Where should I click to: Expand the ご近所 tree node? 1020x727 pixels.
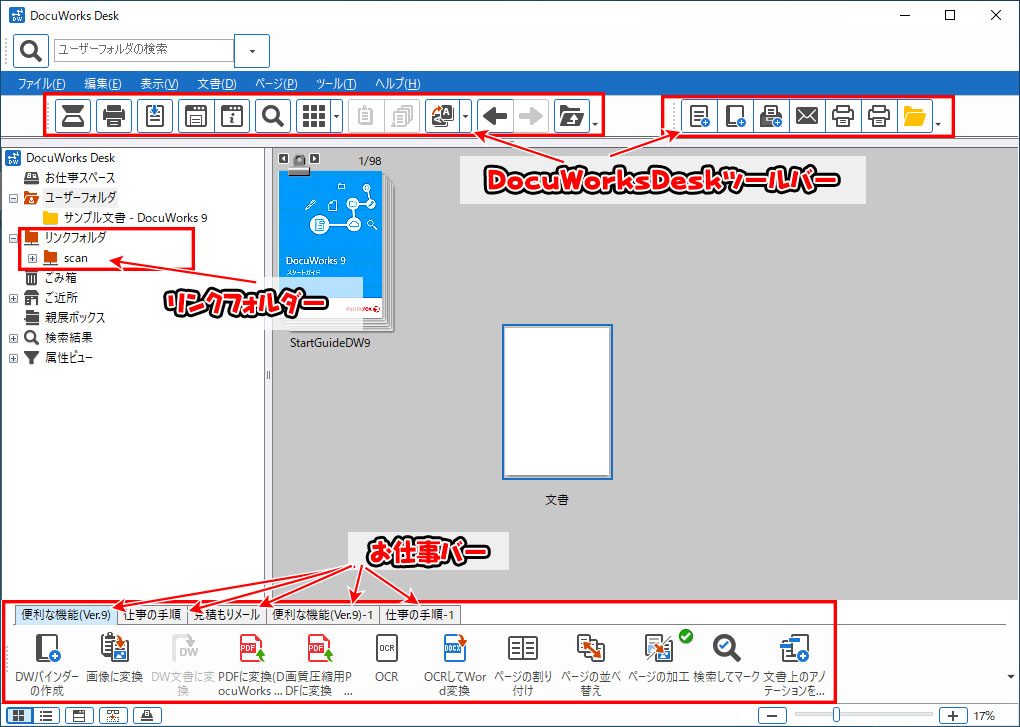click(x=13, y=298)
